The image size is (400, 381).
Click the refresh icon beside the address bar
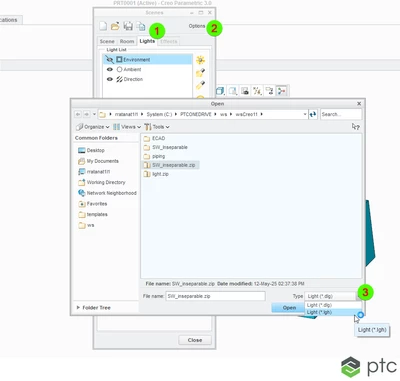(x=313, y=114)
